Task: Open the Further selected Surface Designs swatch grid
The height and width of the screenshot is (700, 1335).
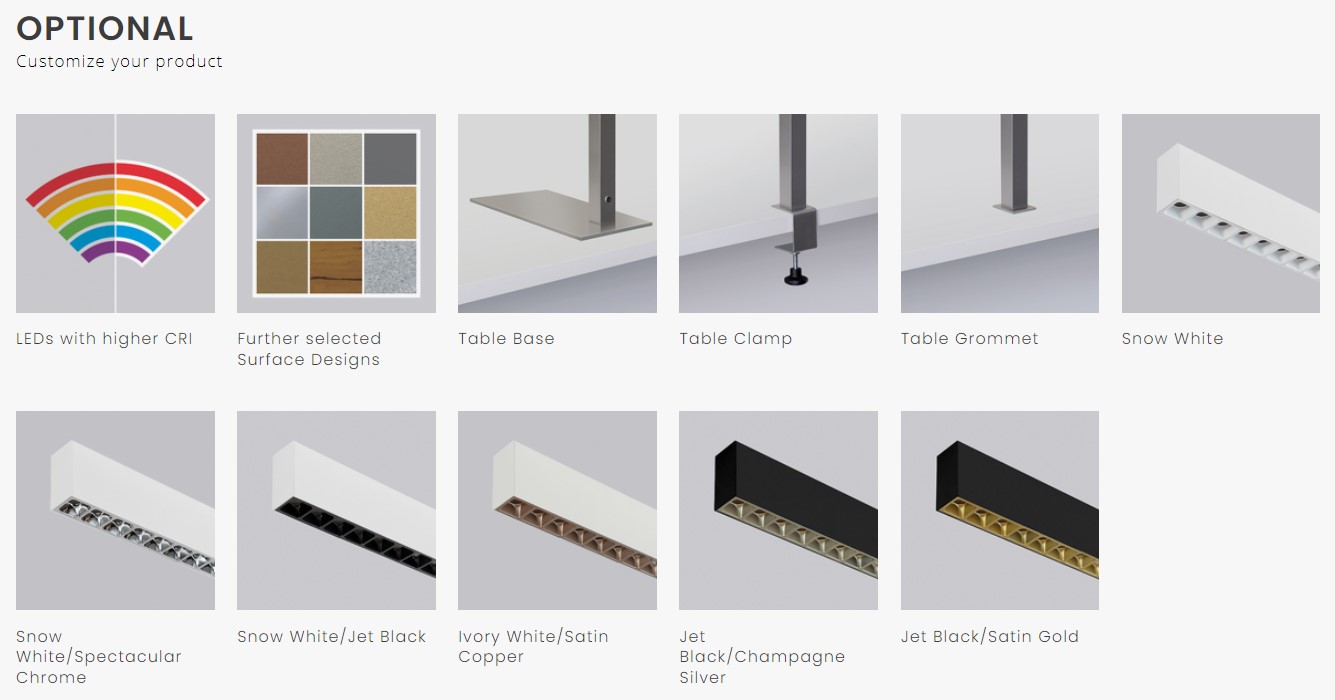Action: (336, 213)
